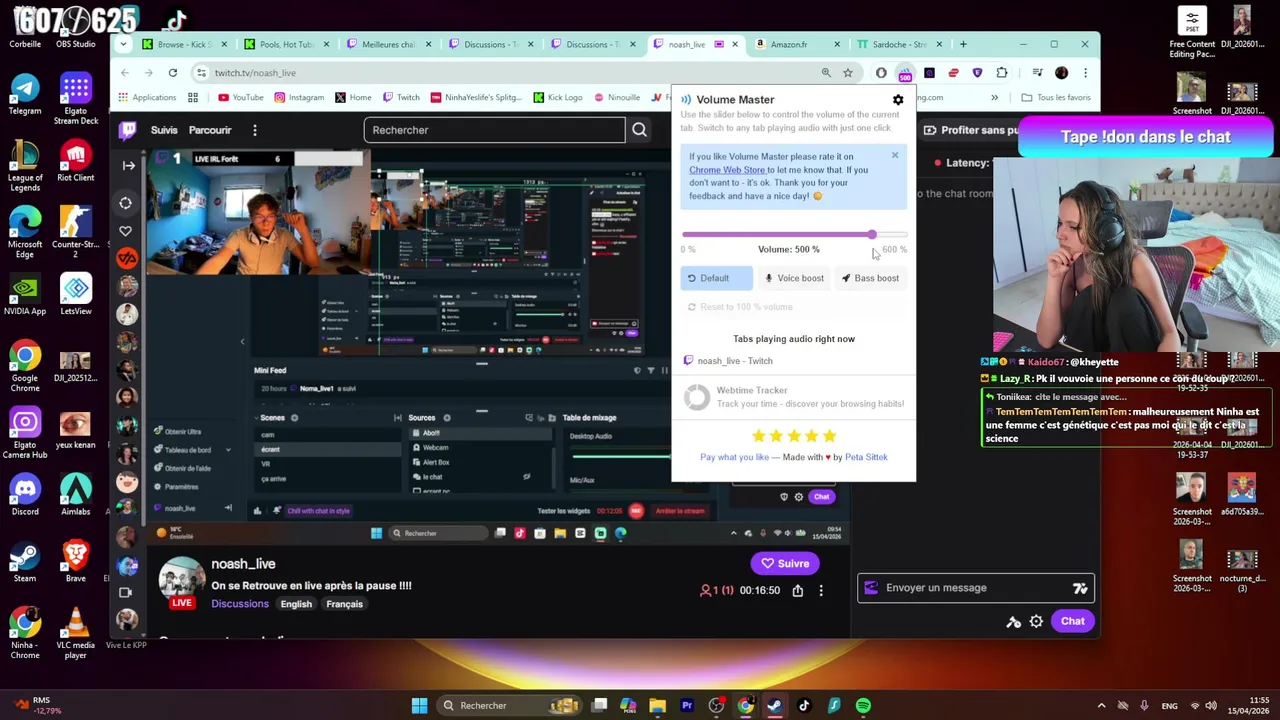Open stream options three-dot menu
Viewport: 1280px width, 720px height.
coord(821,591)
